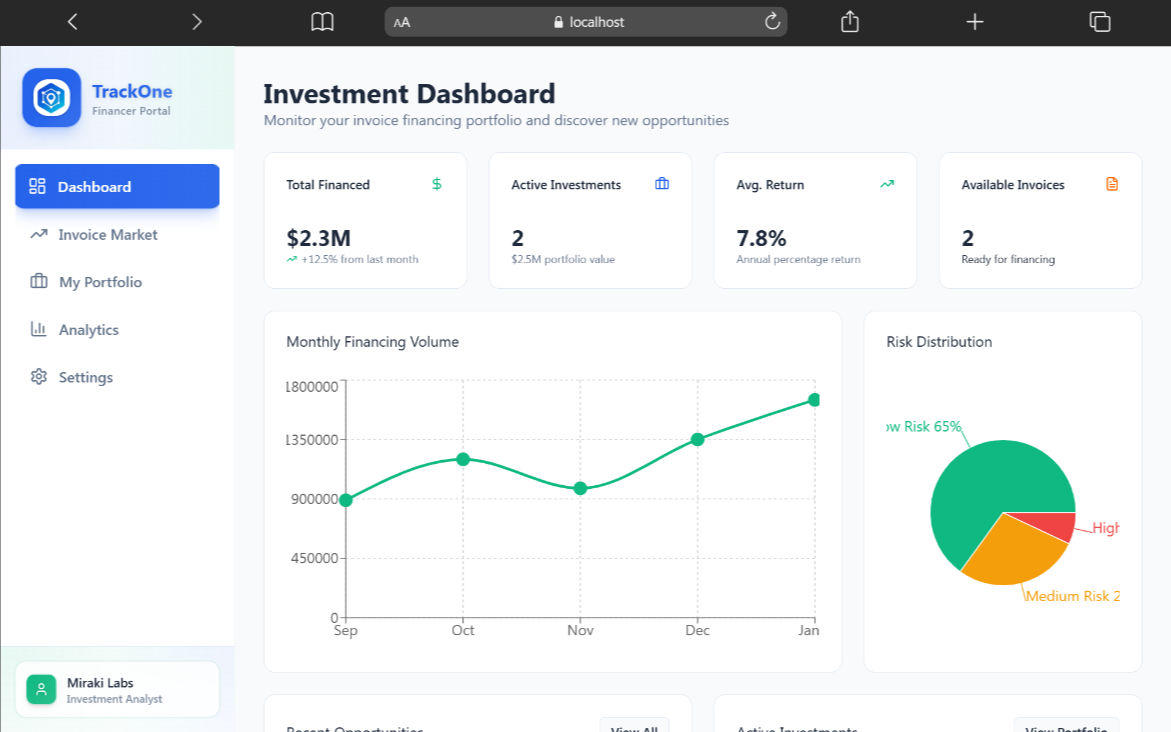This screenshot has width=1171, height=732.
Task: Click the dollar sign icon in Total Financed
Action: 436,184
